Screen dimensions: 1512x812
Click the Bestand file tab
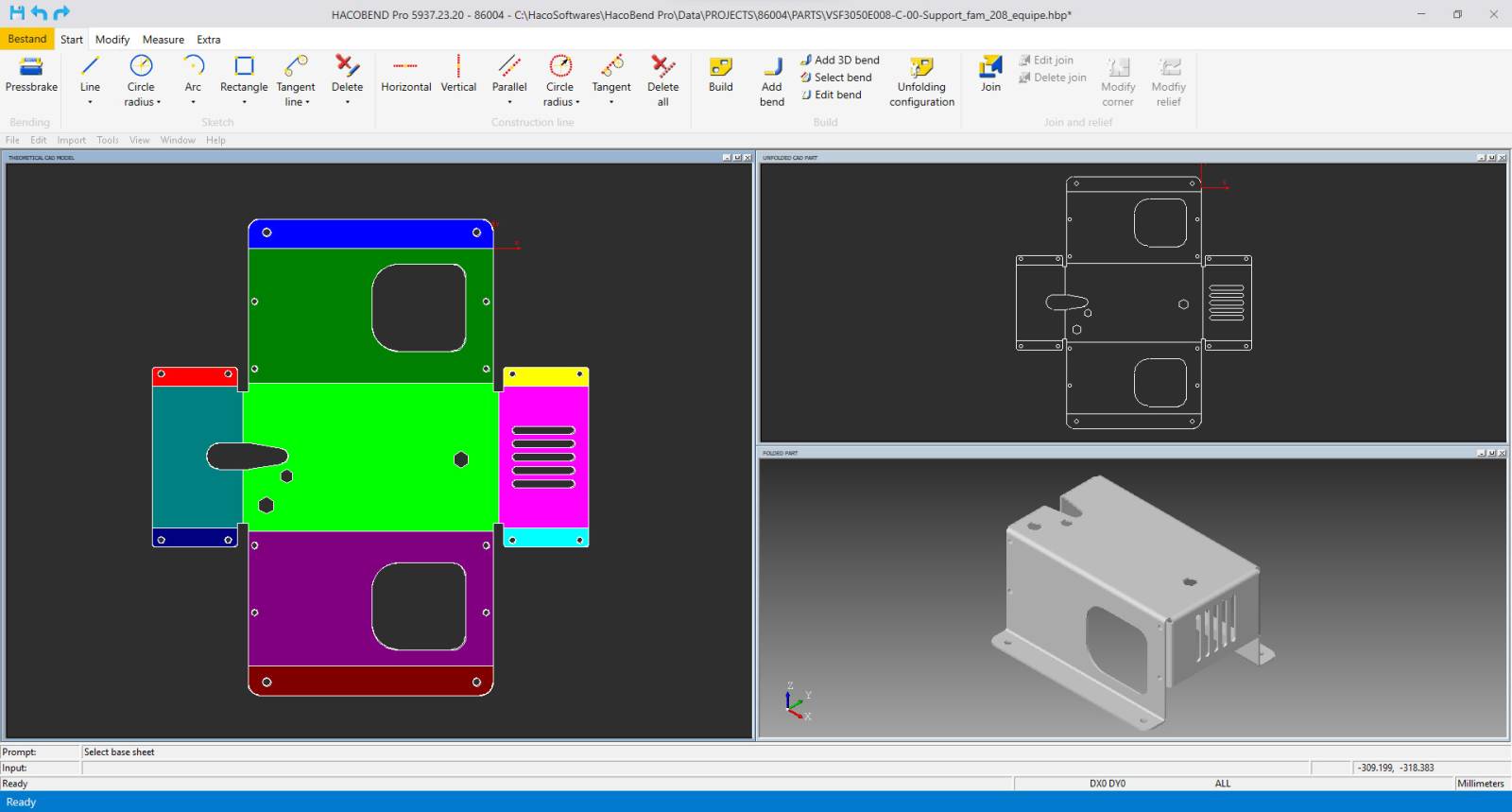point(27,39)
